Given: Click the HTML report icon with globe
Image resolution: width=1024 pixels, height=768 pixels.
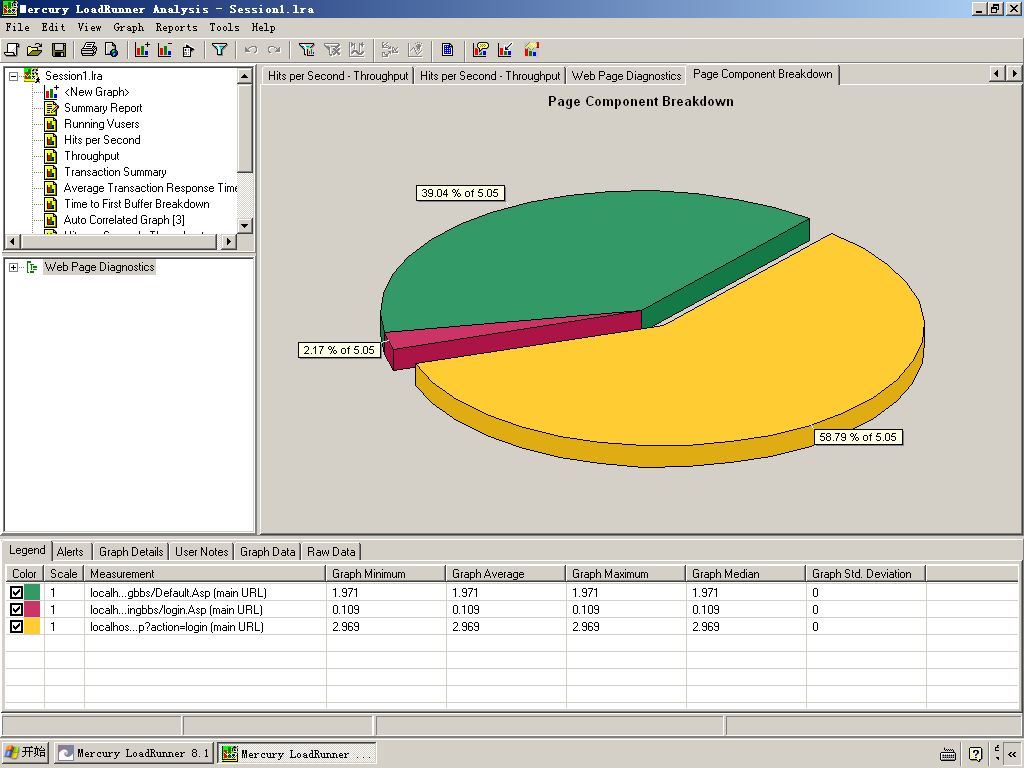Looking at the screenshot, I should (111, 50).
